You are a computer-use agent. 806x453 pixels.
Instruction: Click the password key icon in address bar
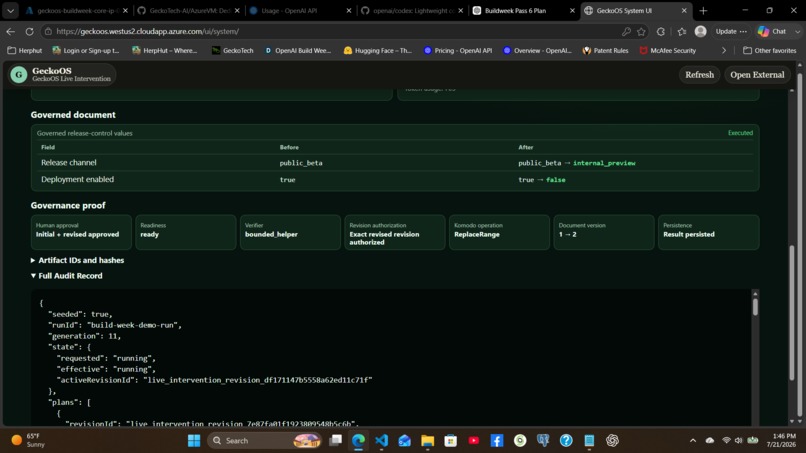point(626,31)
